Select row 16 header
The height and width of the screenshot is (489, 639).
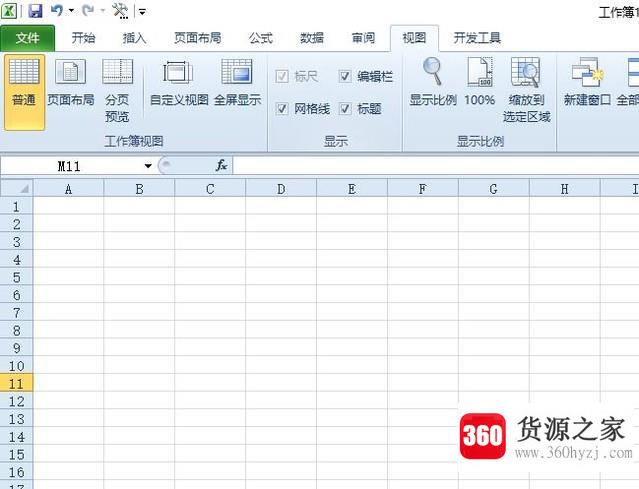(16, 472)
